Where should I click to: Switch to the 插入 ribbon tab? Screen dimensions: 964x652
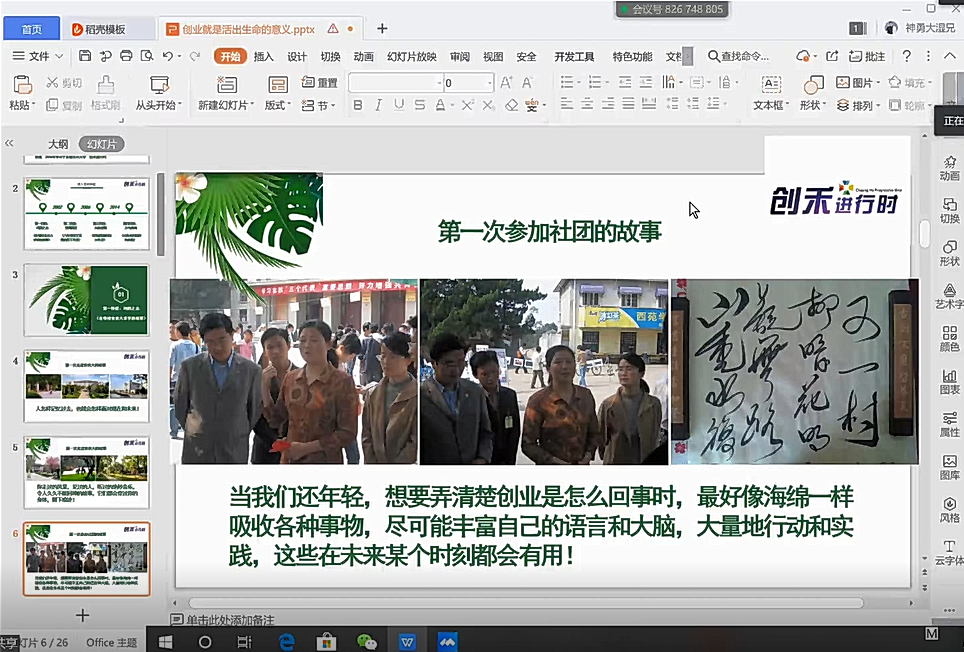pos(263,56)
